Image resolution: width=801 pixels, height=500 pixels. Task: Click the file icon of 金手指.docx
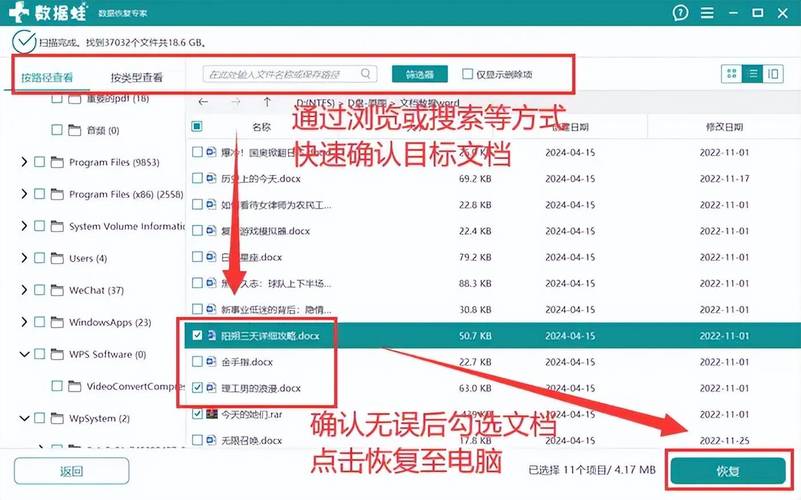pos(211,362)
